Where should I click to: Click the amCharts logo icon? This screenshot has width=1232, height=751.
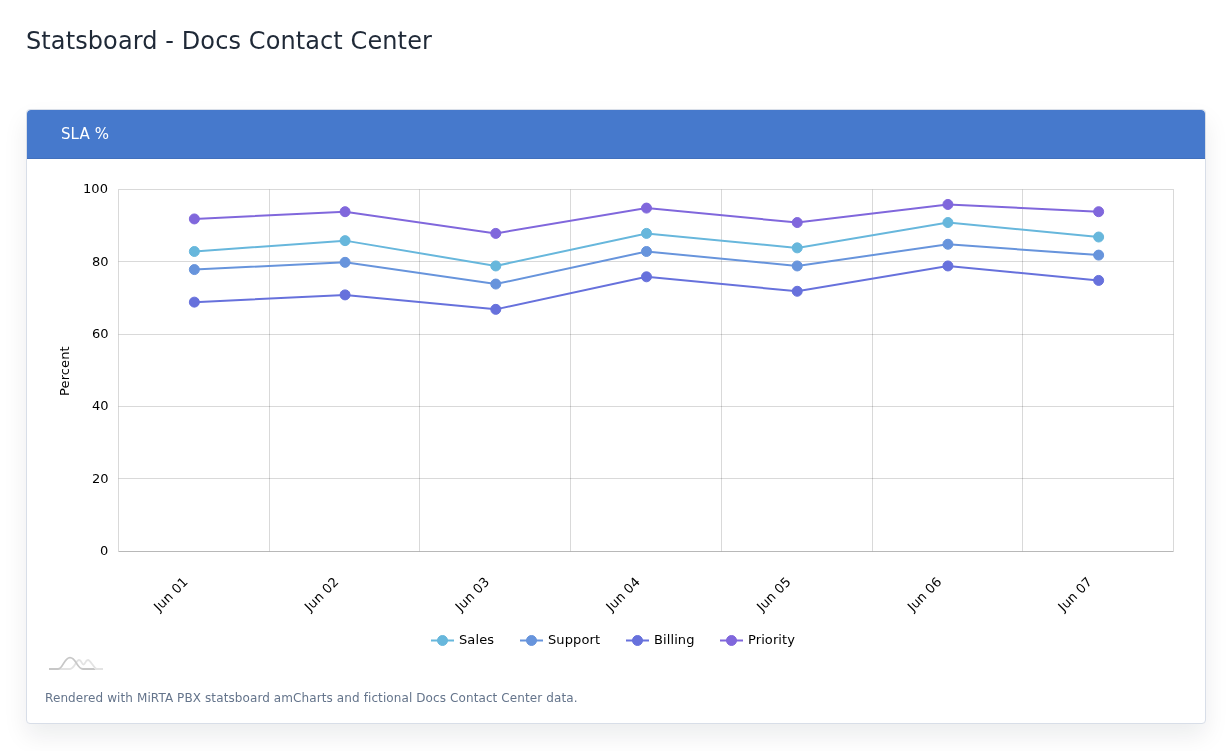pyautogui.click(x=76, y=664)
